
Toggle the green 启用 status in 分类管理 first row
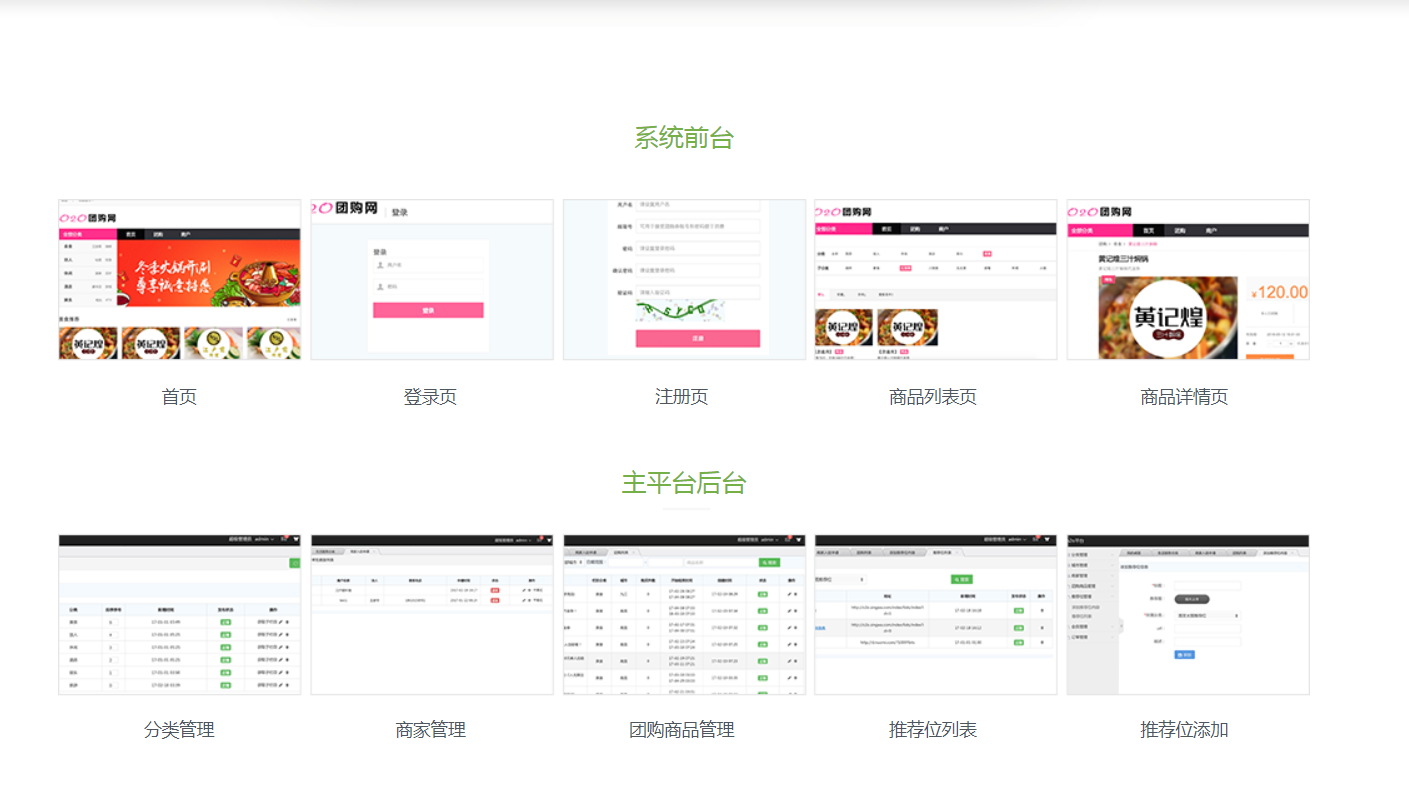tap(225, 622)
